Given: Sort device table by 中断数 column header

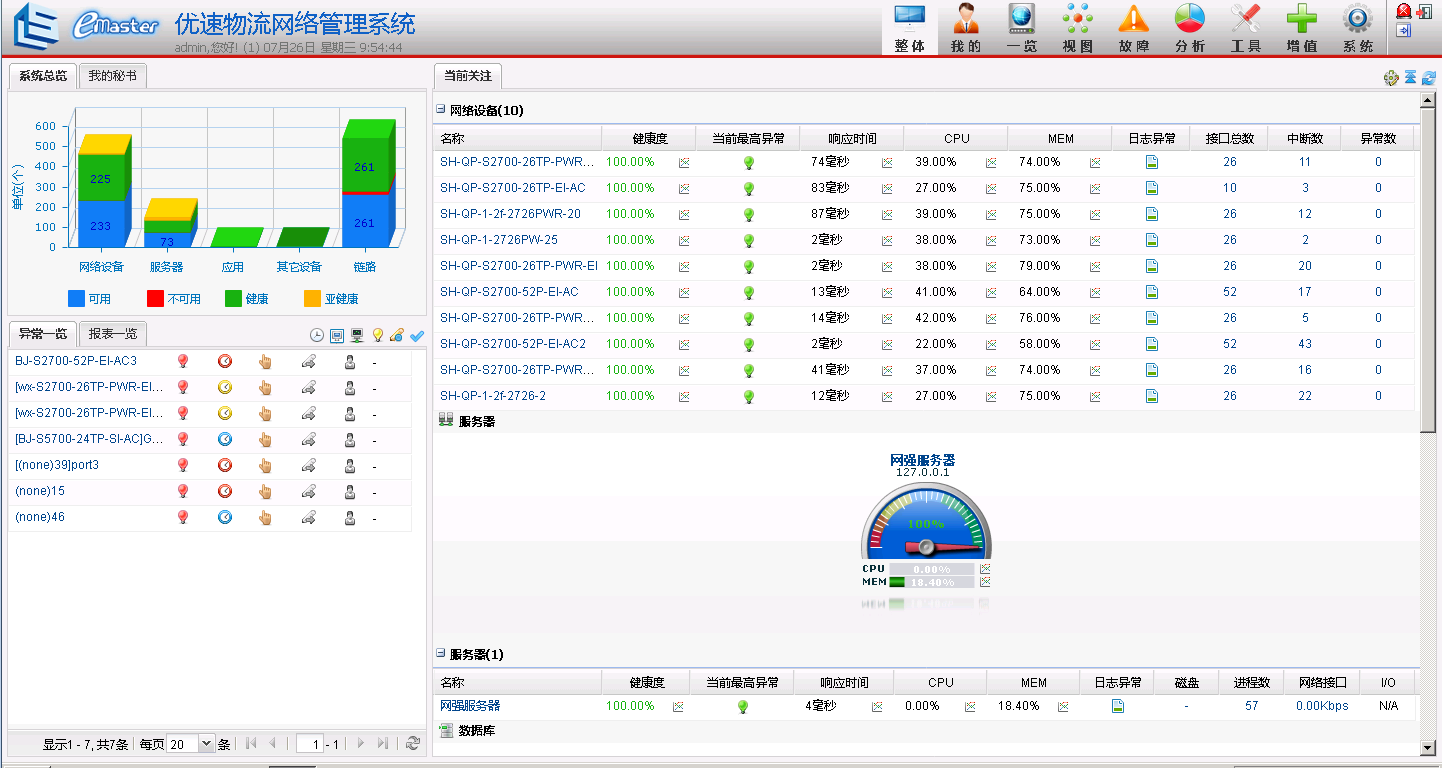Looking at the screenshot, I should tap(1305, 139).
